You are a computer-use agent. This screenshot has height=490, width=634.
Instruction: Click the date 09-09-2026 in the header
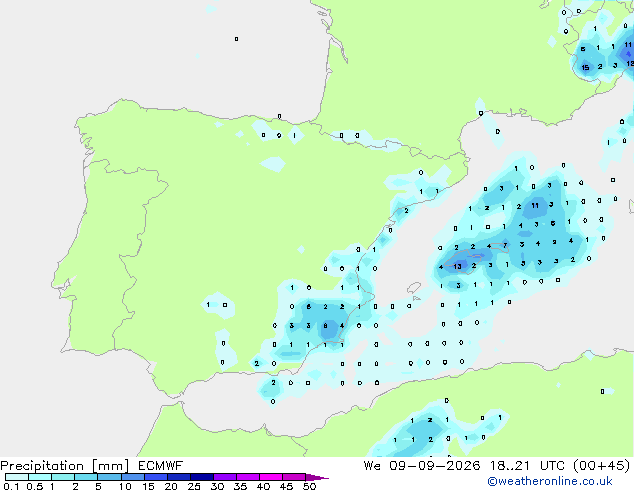click(435, 466)
